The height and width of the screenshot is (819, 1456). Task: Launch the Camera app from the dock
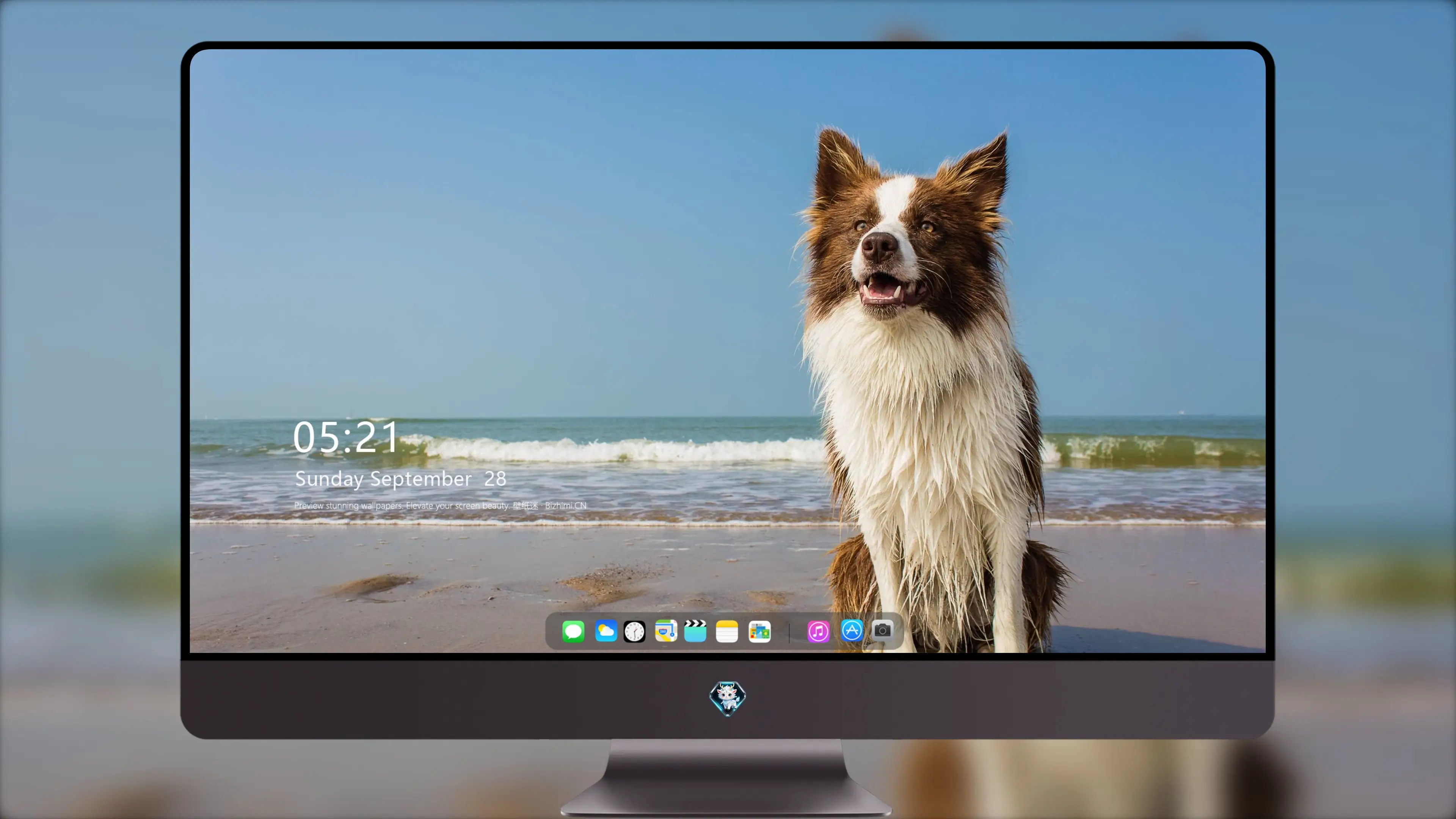882,630
